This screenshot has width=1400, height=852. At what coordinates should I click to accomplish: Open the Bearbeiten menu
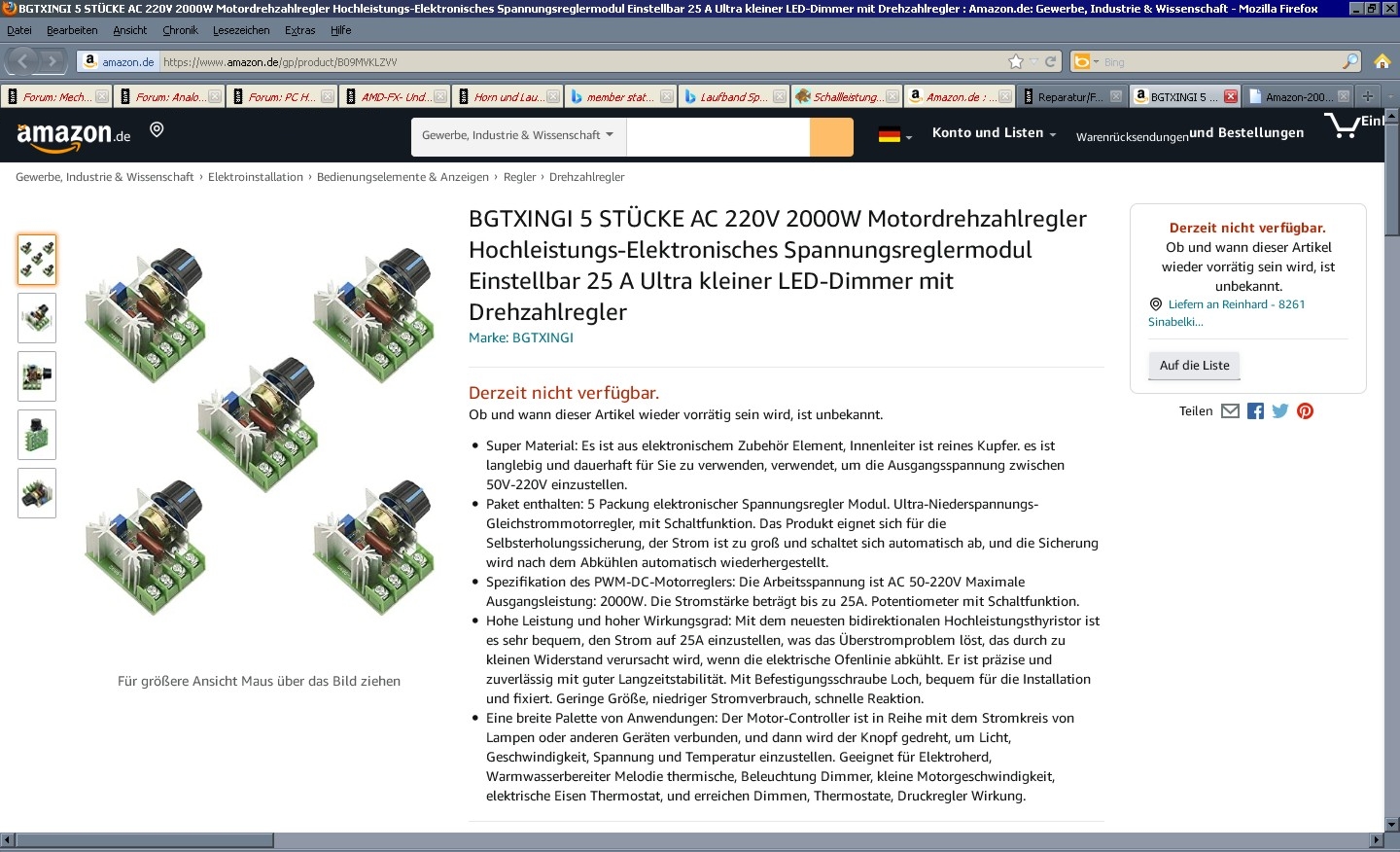(x=72, y=30)
